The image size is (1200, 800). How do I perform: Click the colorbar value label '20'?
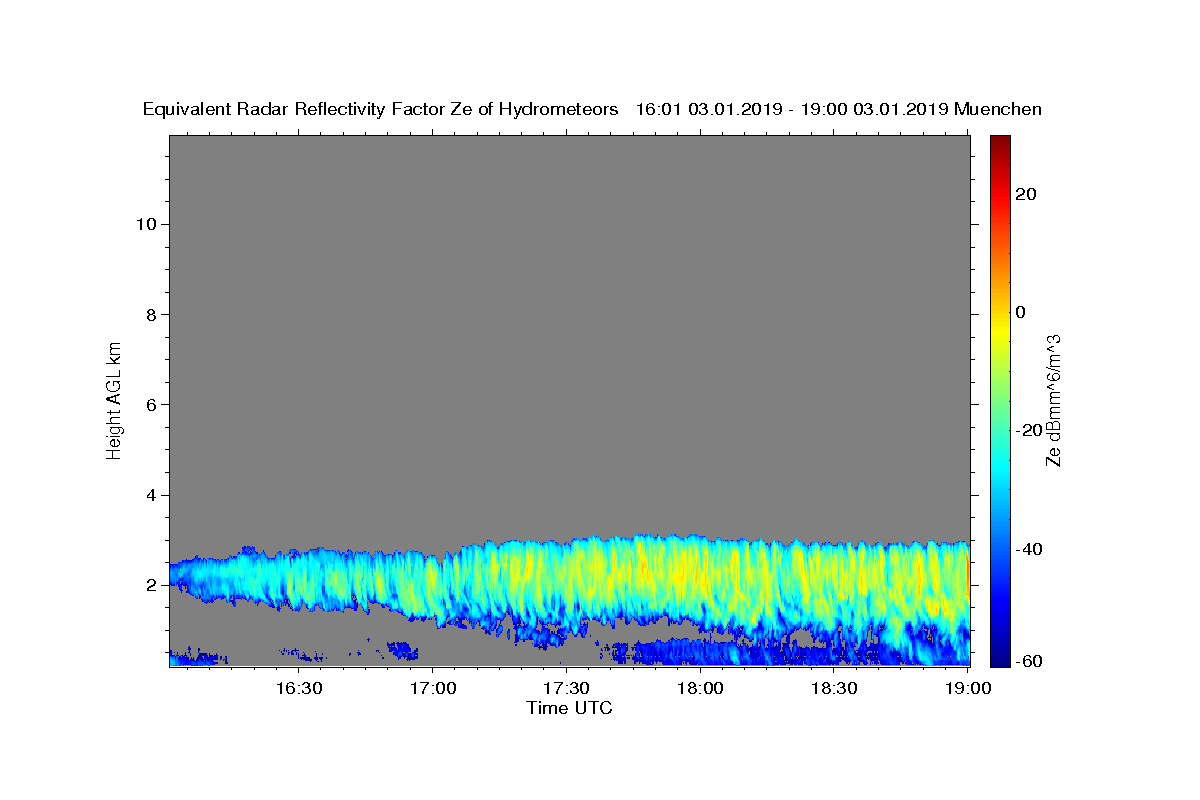coord(1025,194)
